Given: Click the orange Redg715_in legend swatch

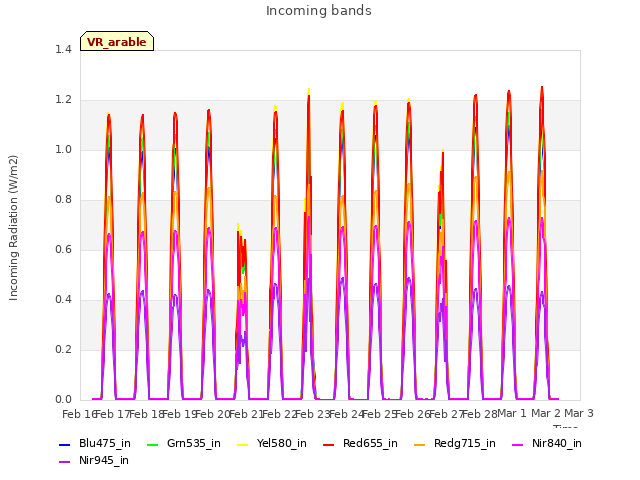Looking at the screenshot, I should (x=419, y=444).
